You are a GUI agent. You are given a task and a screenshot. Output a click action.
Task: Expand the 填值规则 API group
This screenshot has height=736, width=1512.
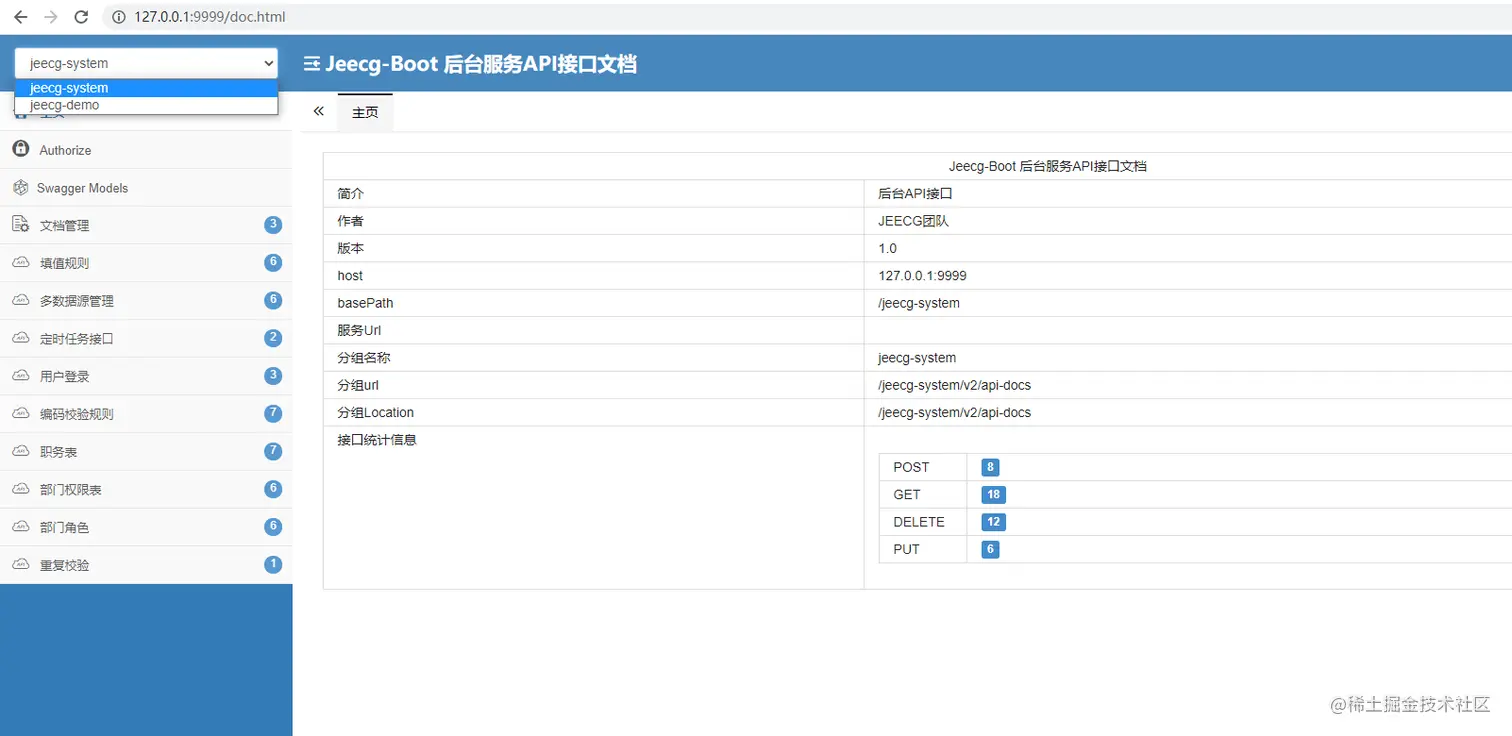[146, 263]
